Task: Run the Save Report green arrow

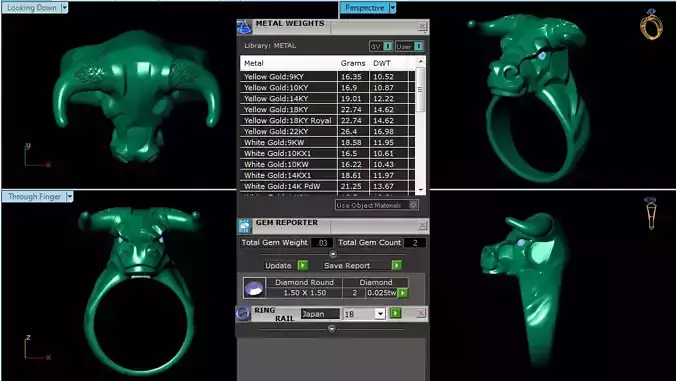Action: (396, 265)
